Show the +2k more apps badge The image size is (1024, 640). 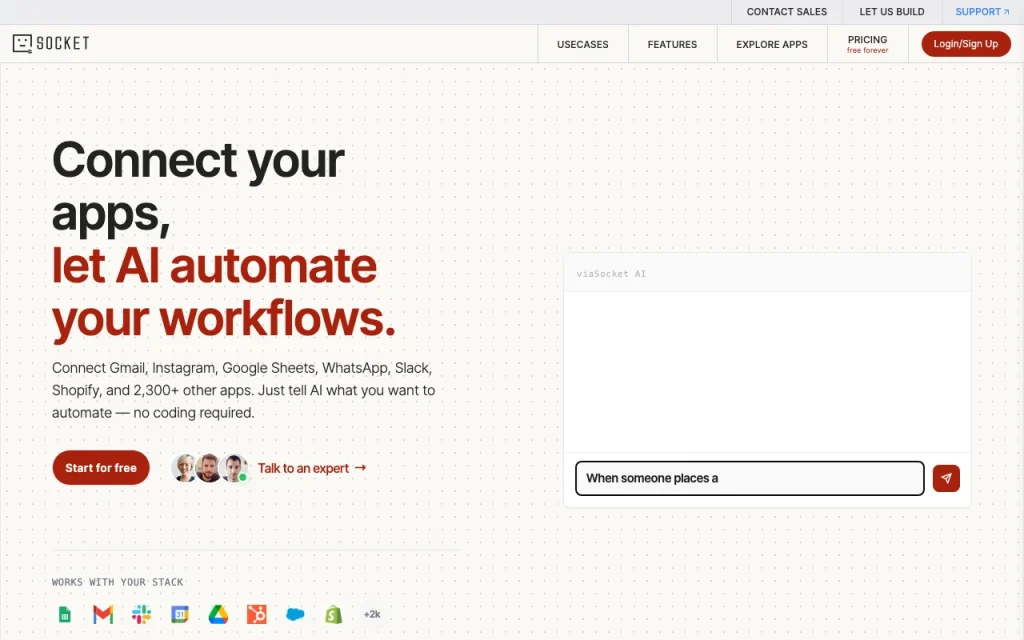click(x=372, y=615)
